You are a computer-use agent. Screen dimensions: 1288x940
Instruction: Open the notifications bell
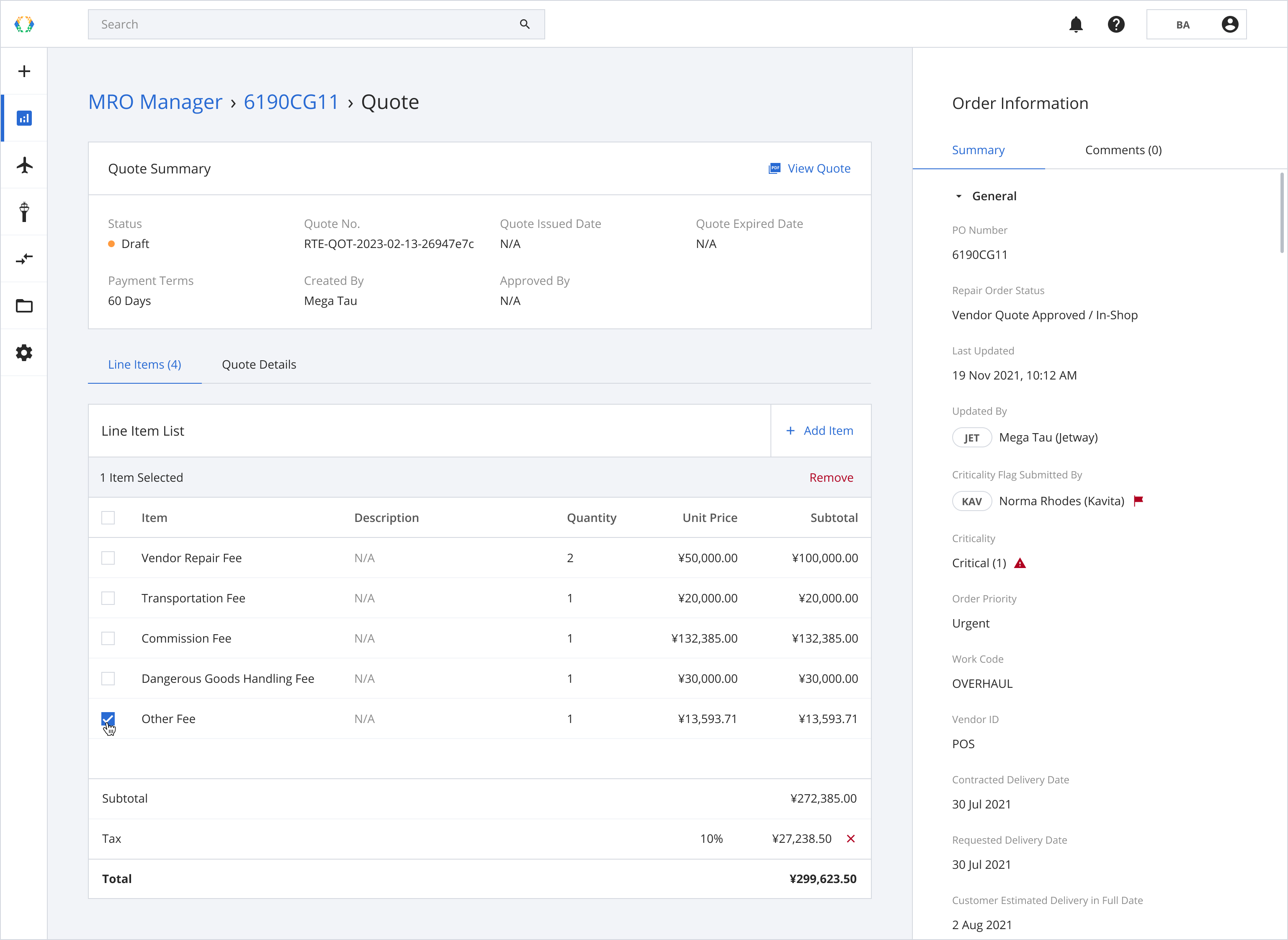pos(1076,24)
